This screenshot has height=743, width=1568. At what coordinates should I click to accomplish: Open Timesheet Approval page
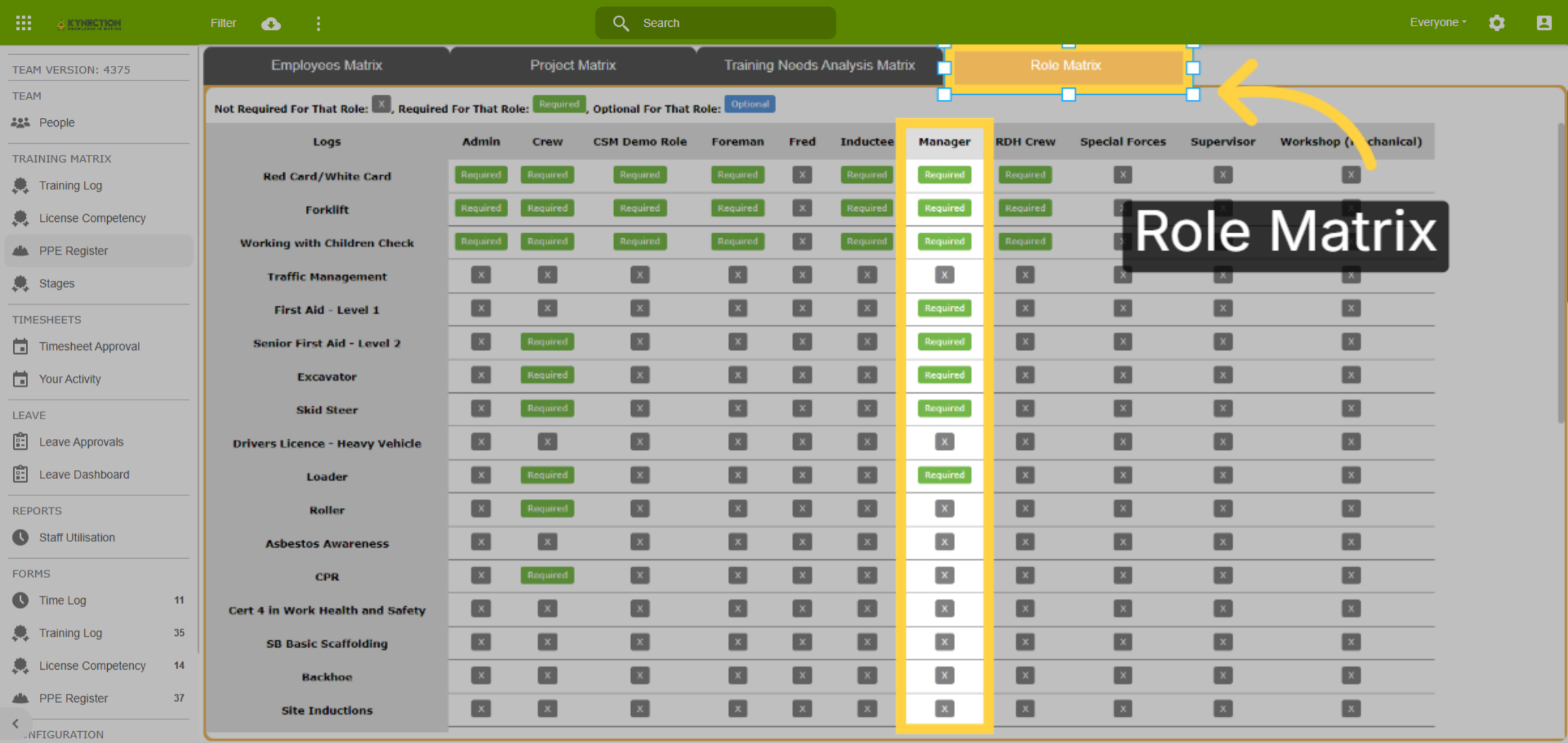pos(90,346)
